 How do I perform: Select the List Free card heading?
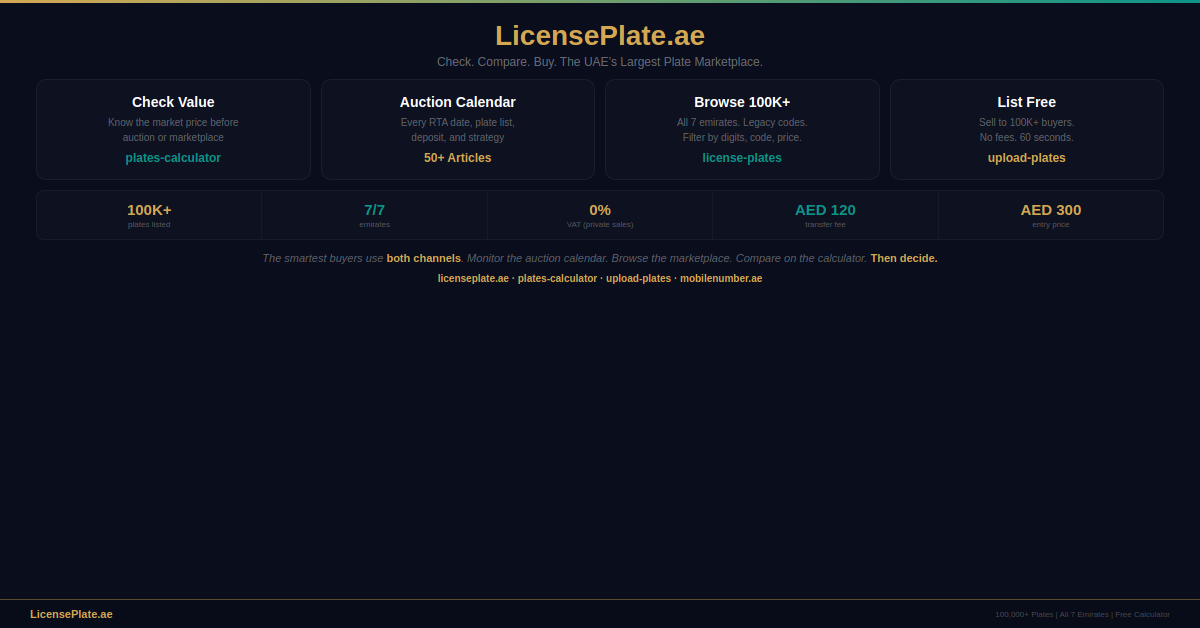point(1026,102)
